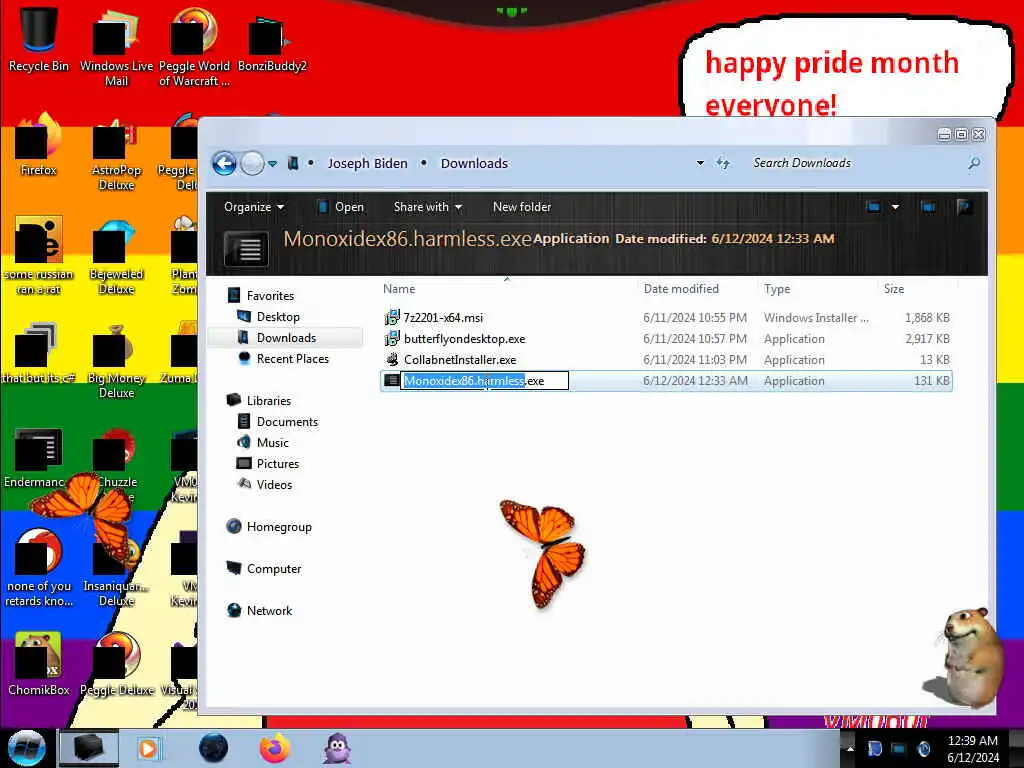Viewport: 1024px width, 768px height.
Task: Refresh the Downloads folder view
Action: coord(723,163)
